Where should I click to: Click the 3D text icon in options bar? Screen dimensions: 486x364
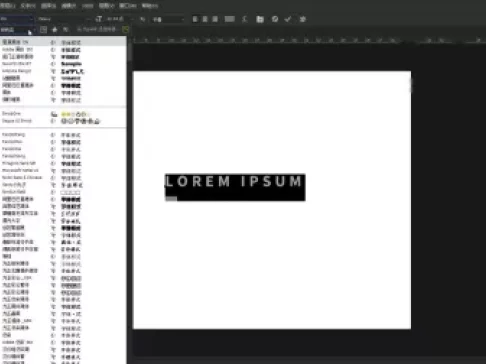303,19
